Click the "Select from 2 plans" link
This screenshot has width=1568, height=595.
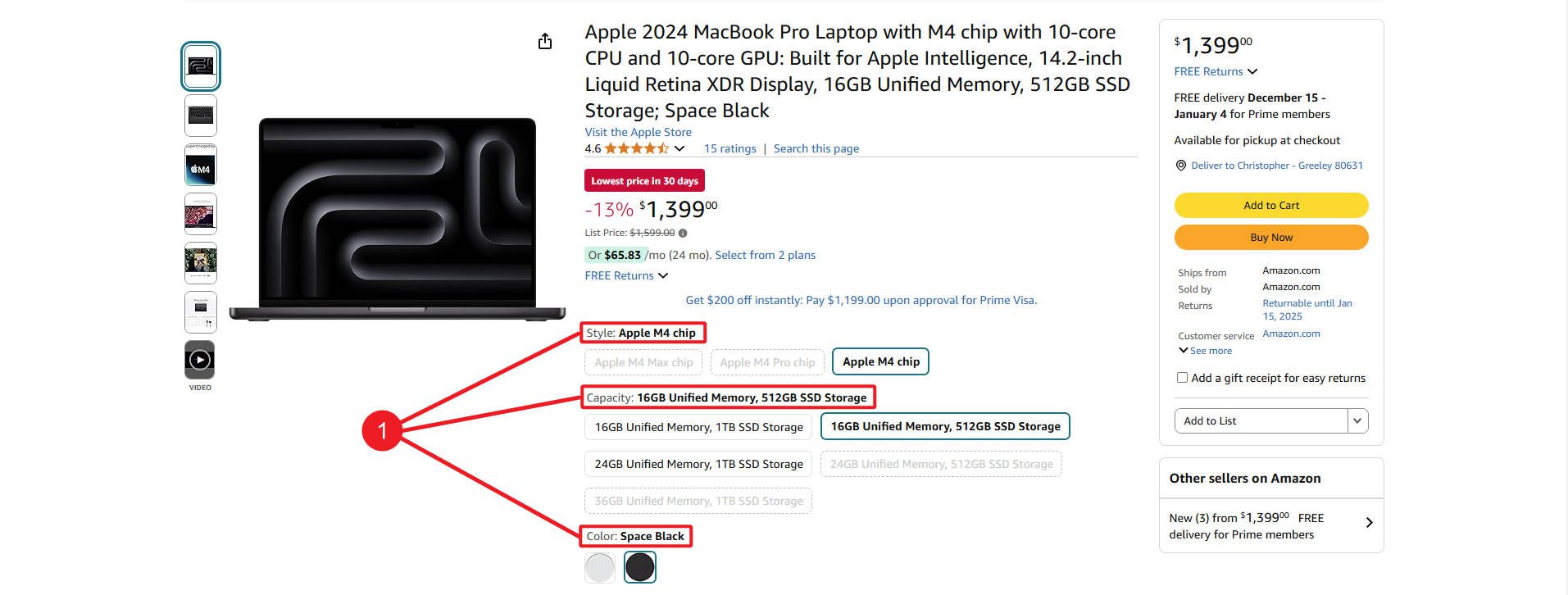click(765, 255)
